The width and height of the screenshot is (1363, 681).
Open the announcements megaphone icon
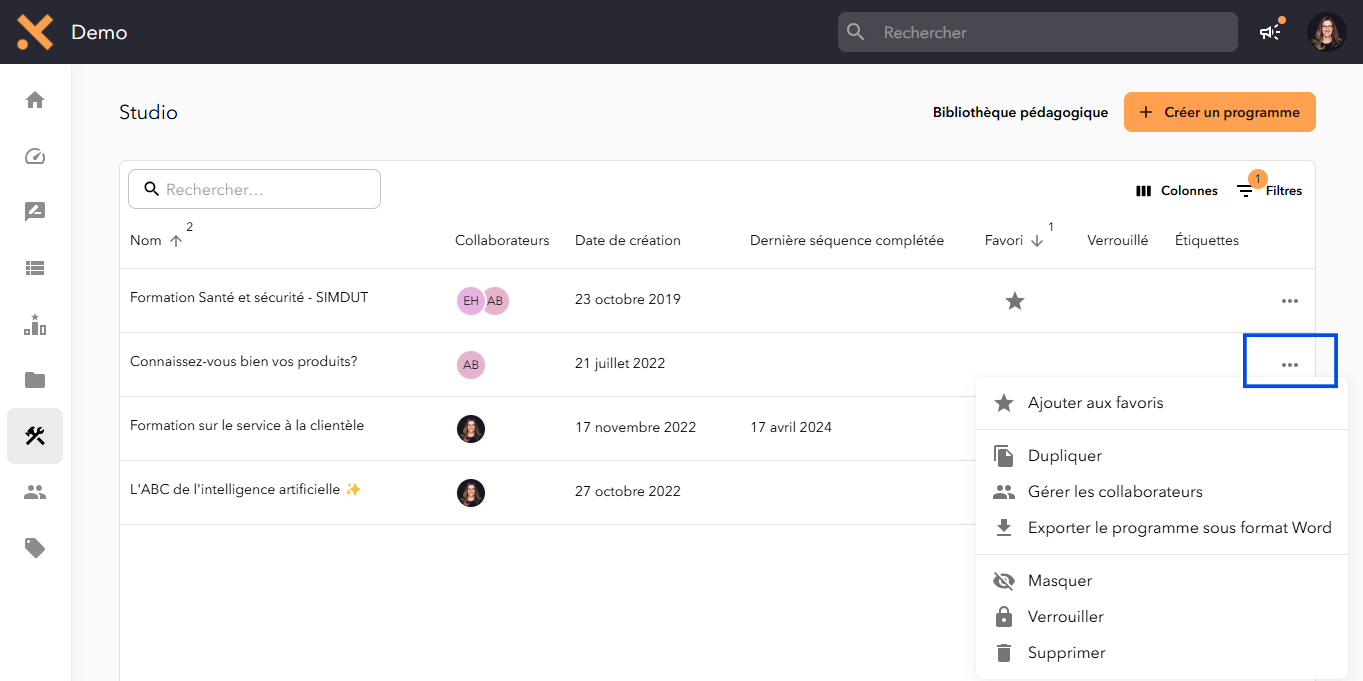tap(1270, 32)
